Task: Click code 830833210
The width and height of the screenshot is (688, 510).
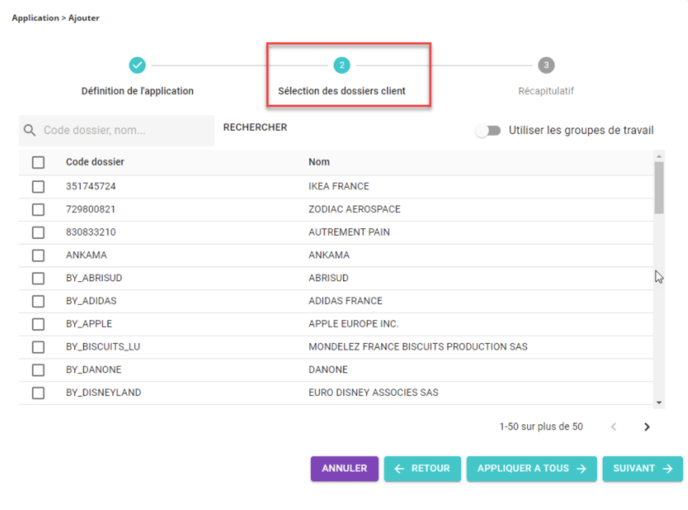Action: click(x=91, y=232)
